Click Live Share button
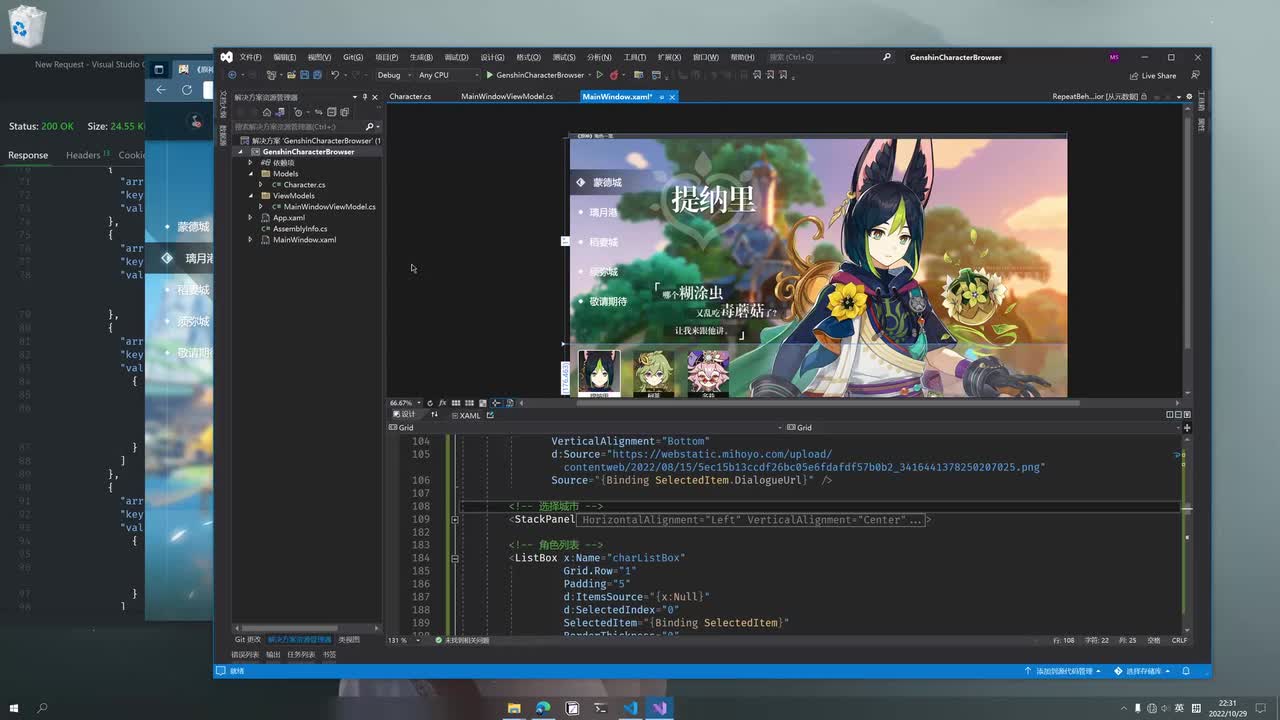This screenshot has height=720, width=1280. click(1153, 76)
